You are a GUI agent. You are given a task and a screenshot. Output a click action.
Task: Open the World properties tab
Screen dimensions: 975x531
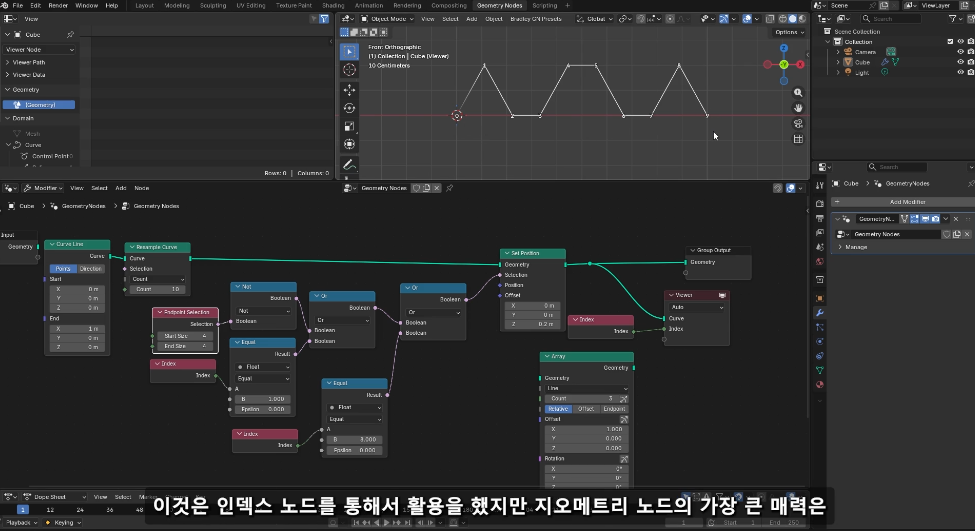pos(820,262)
